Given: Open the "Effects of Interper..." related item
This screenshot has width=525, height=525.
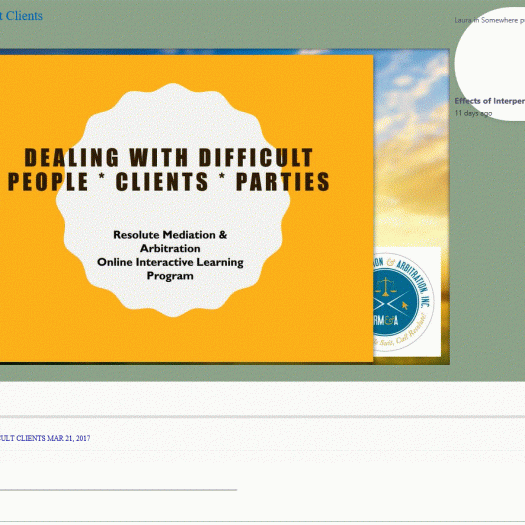Looking at the screenshot, I should click(490, 101).
